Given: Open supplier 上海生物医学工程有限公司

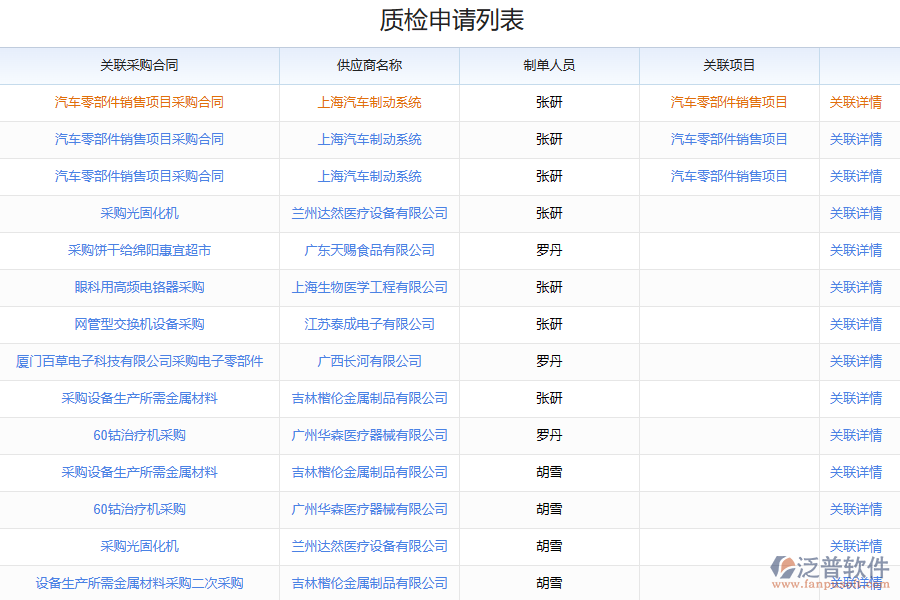Looking at the screenshot, I should 369,287.
